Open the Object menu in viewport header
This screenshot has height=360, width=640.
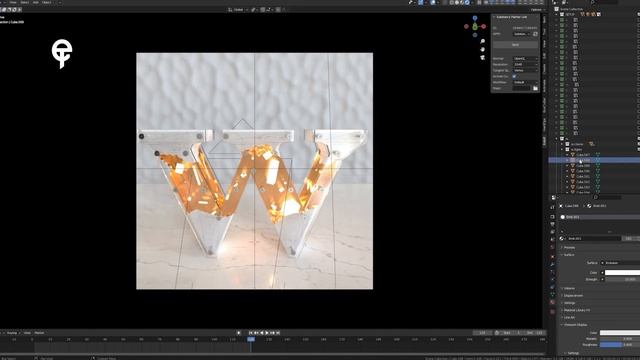tap(47, 2)
